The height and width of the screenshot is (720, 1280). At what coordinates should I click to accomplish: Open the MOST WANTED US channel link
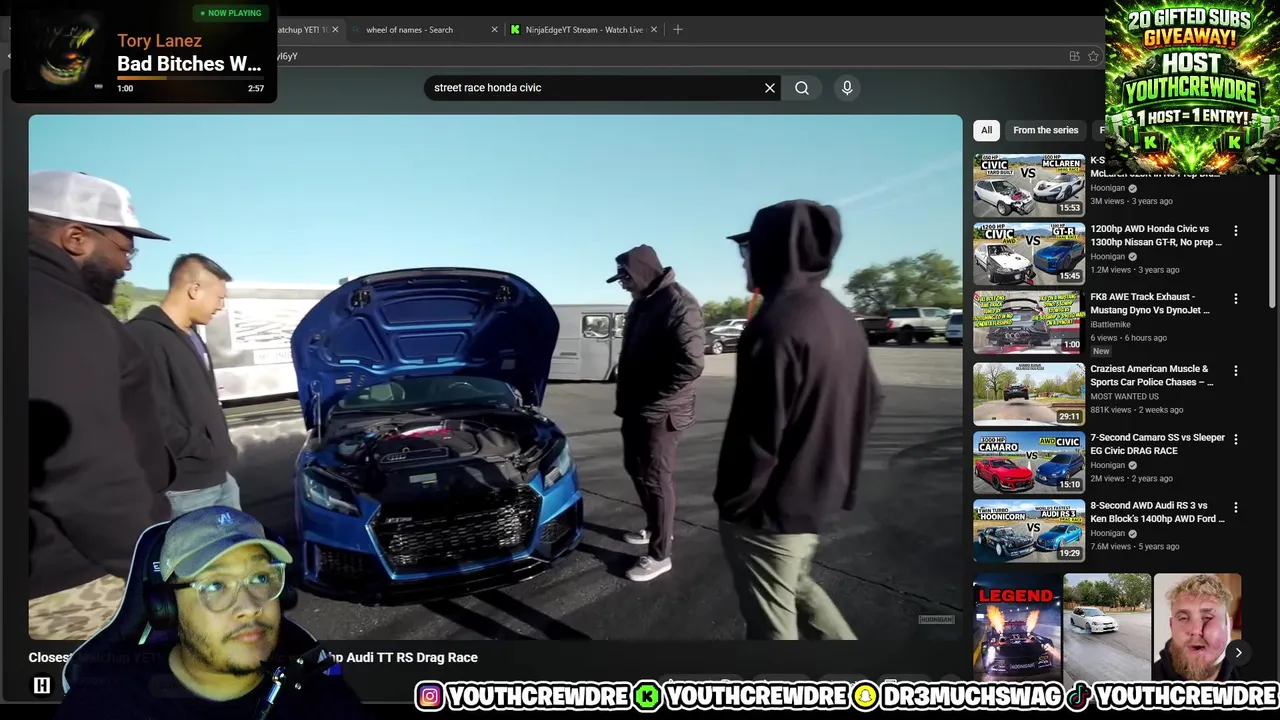1125,396
